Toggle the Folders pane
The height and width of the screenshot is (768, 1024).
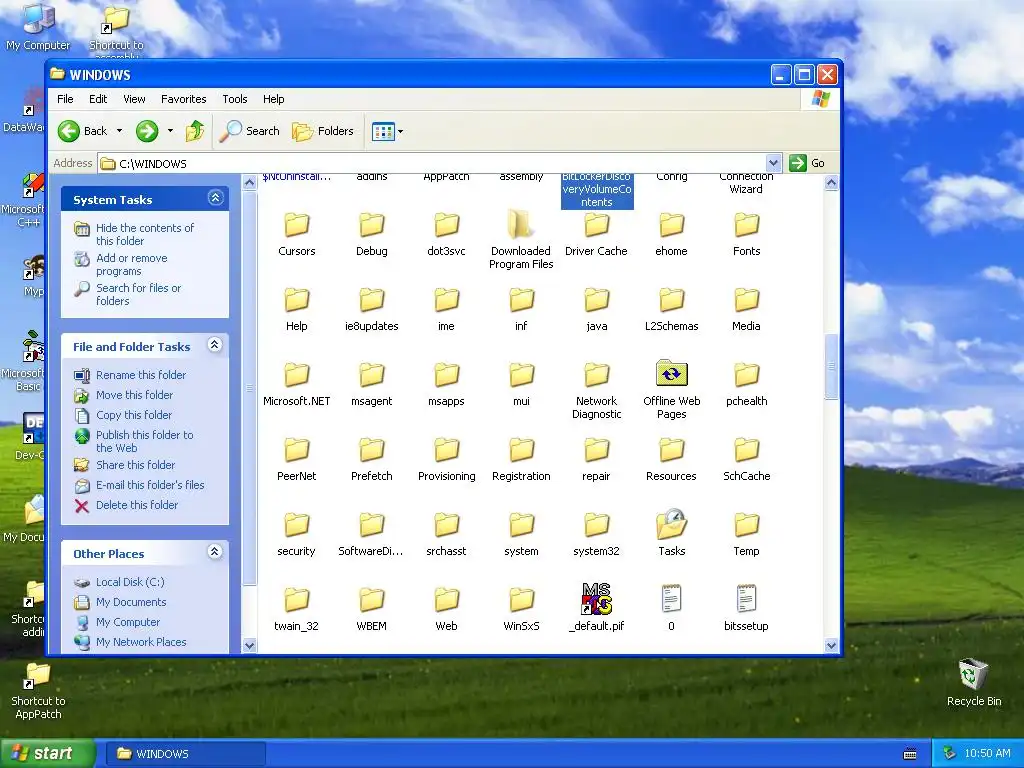[x=323, y=131]
